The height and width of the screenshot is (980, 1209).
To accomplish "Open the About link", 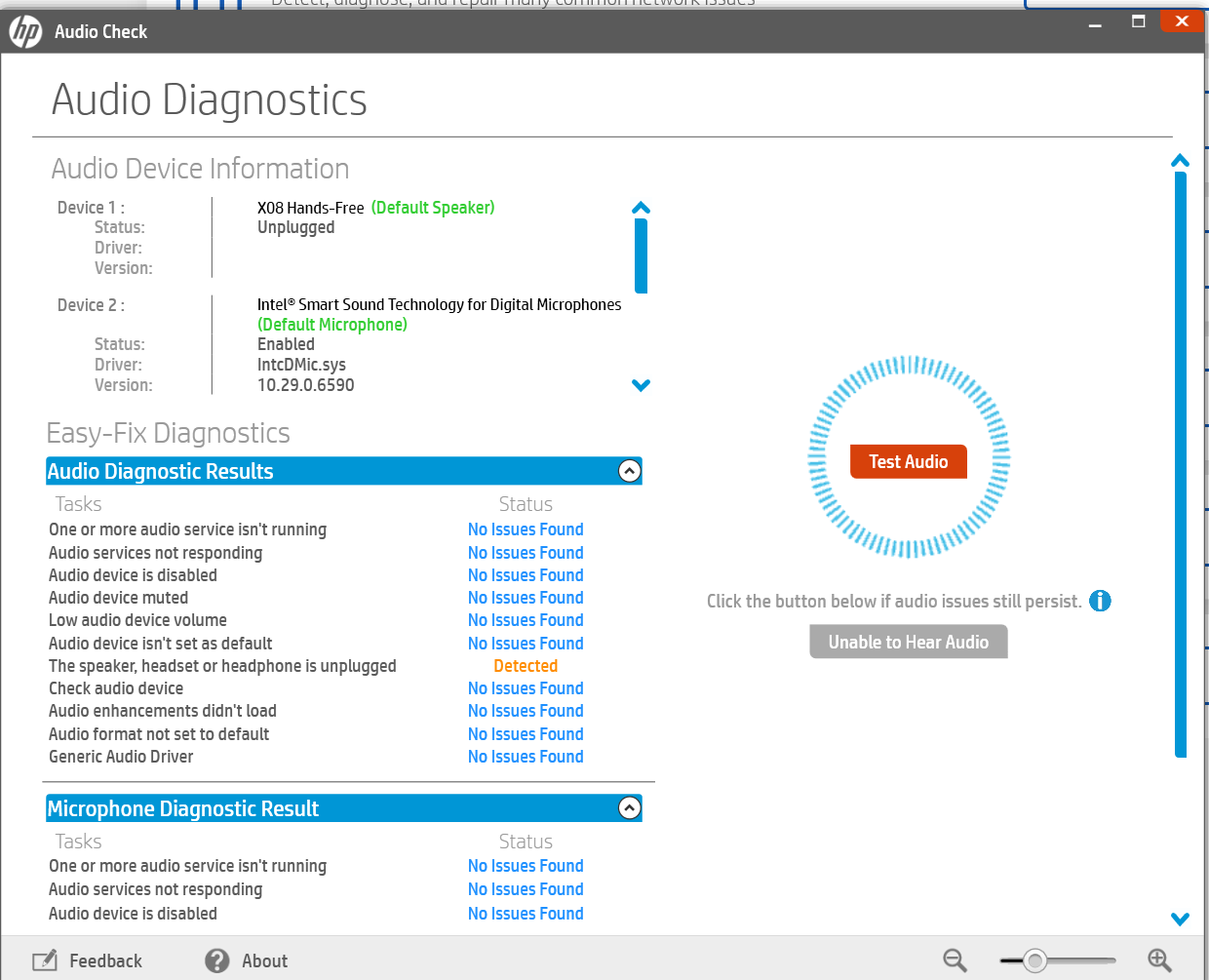I will pos(264,960).
